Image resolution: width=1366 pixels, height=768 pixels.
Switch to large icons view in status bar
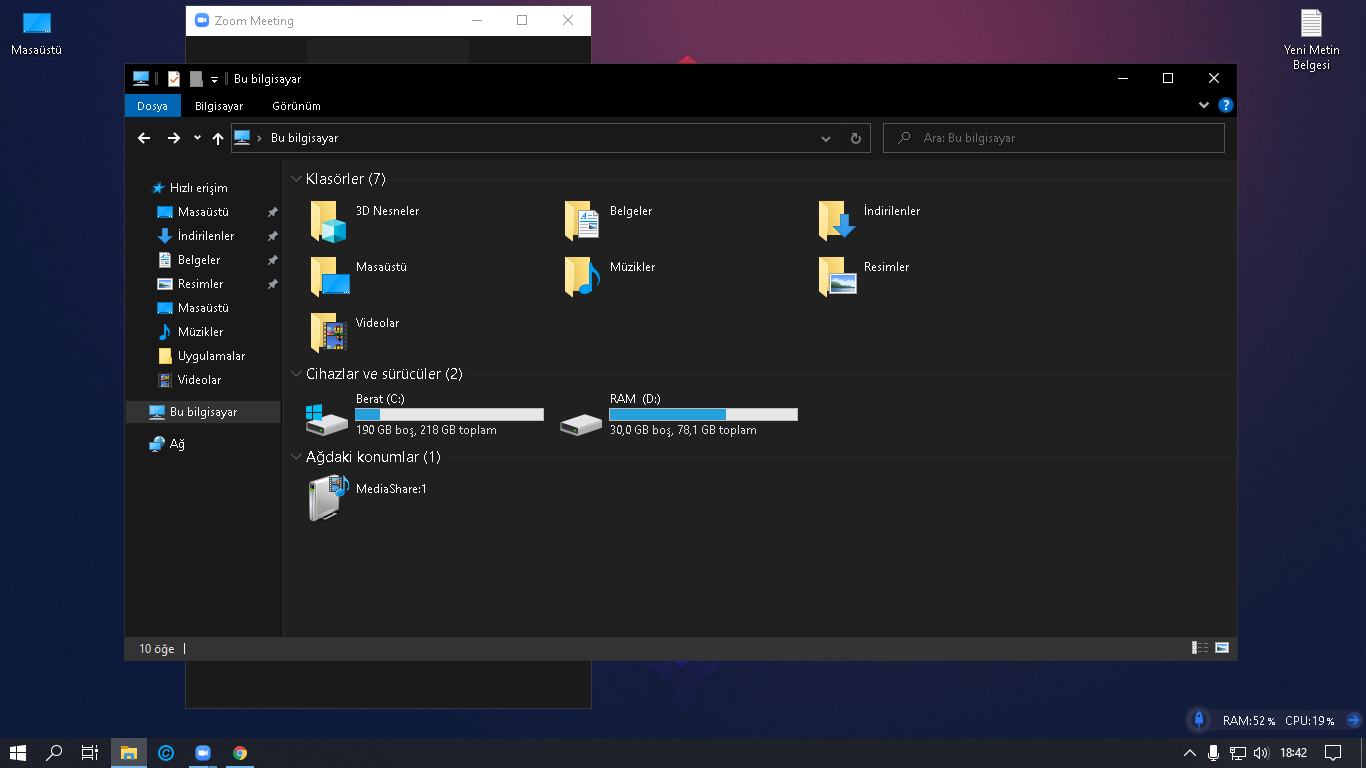coord(1222,648)
